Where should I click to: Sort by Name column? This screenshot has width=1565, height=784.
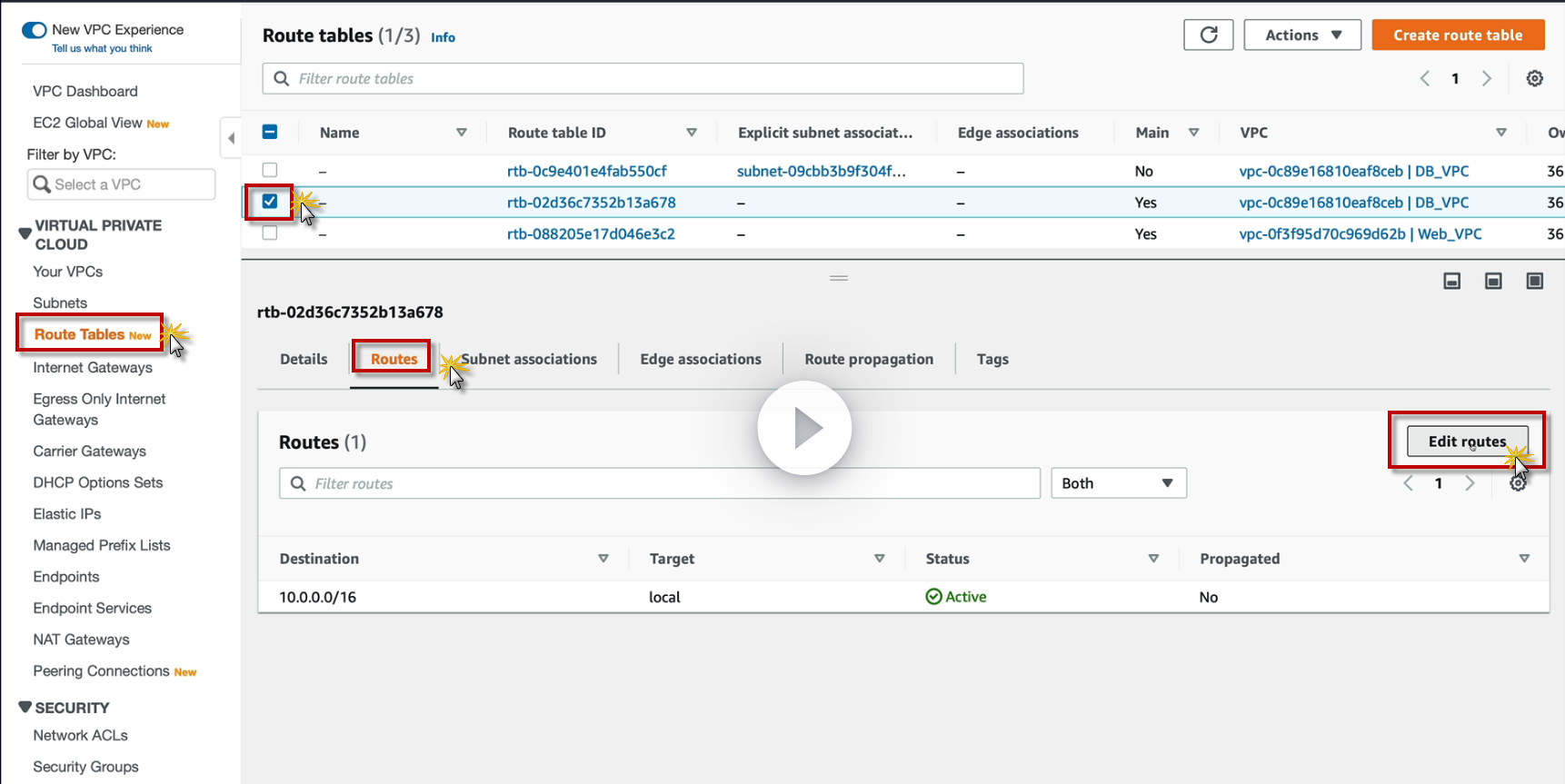pyautogui.click(x=462, y=133)
